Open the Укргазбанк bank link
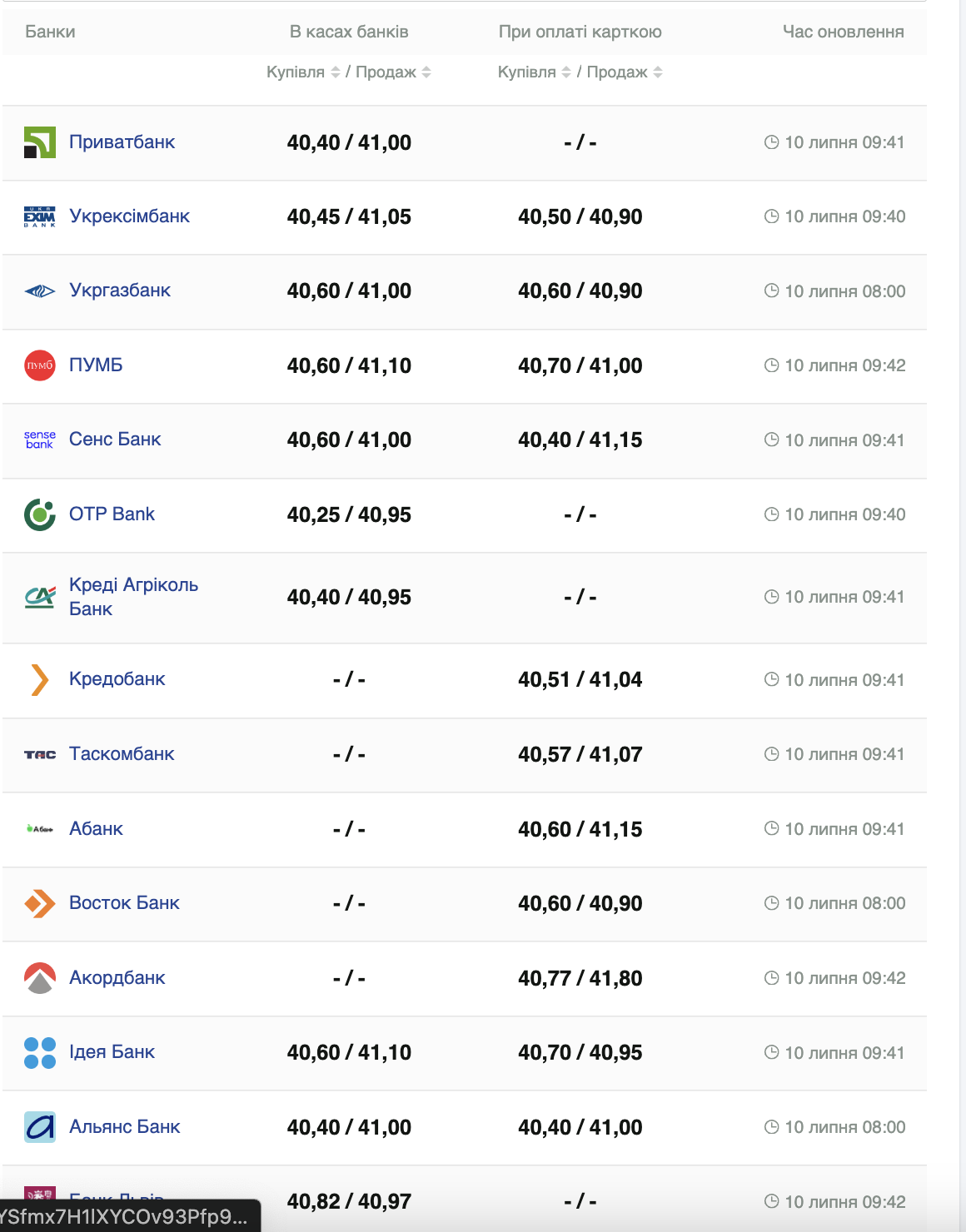966x1232 pixels. [120, 291]
